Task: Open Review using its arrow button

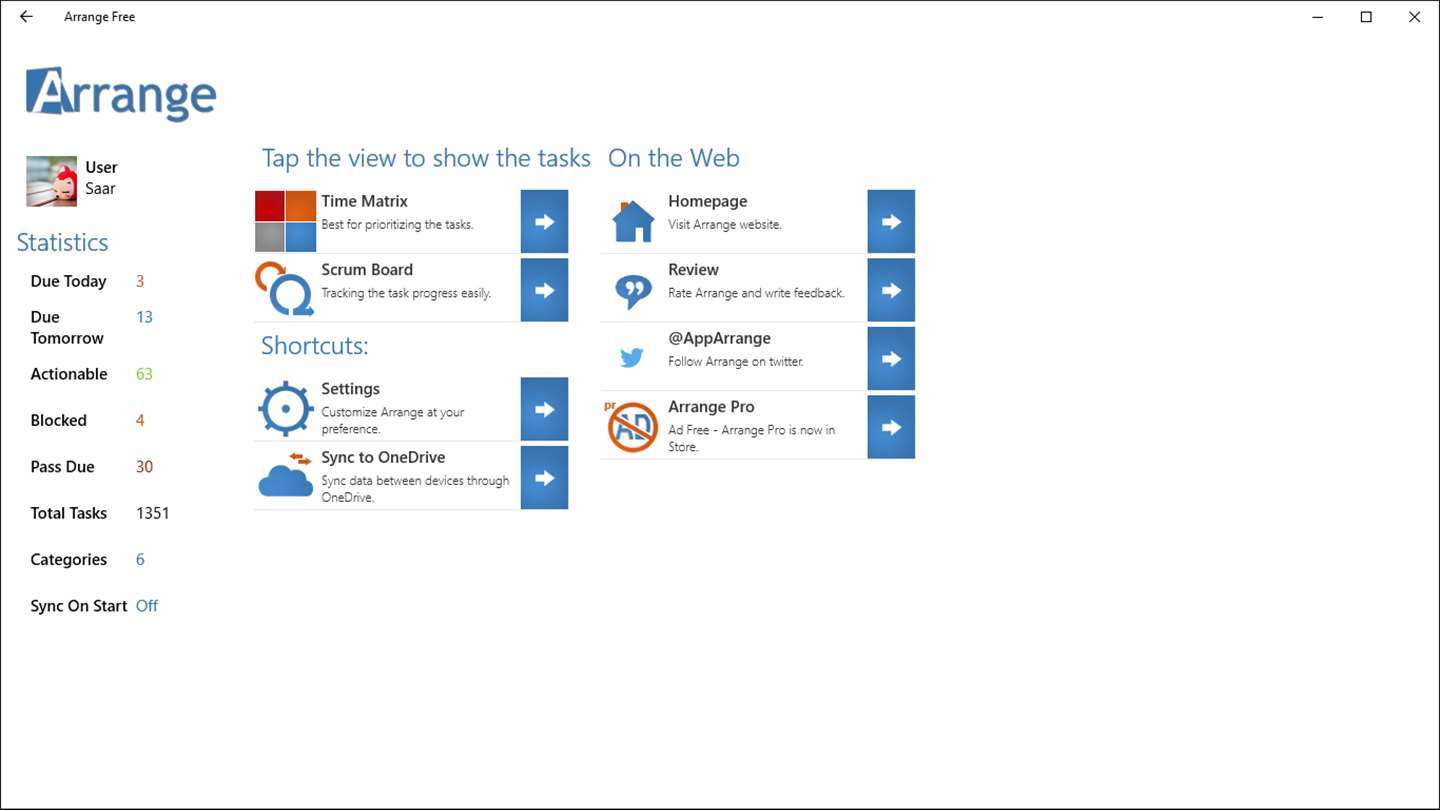Action: pyautogui.click(x=891, y=290)
